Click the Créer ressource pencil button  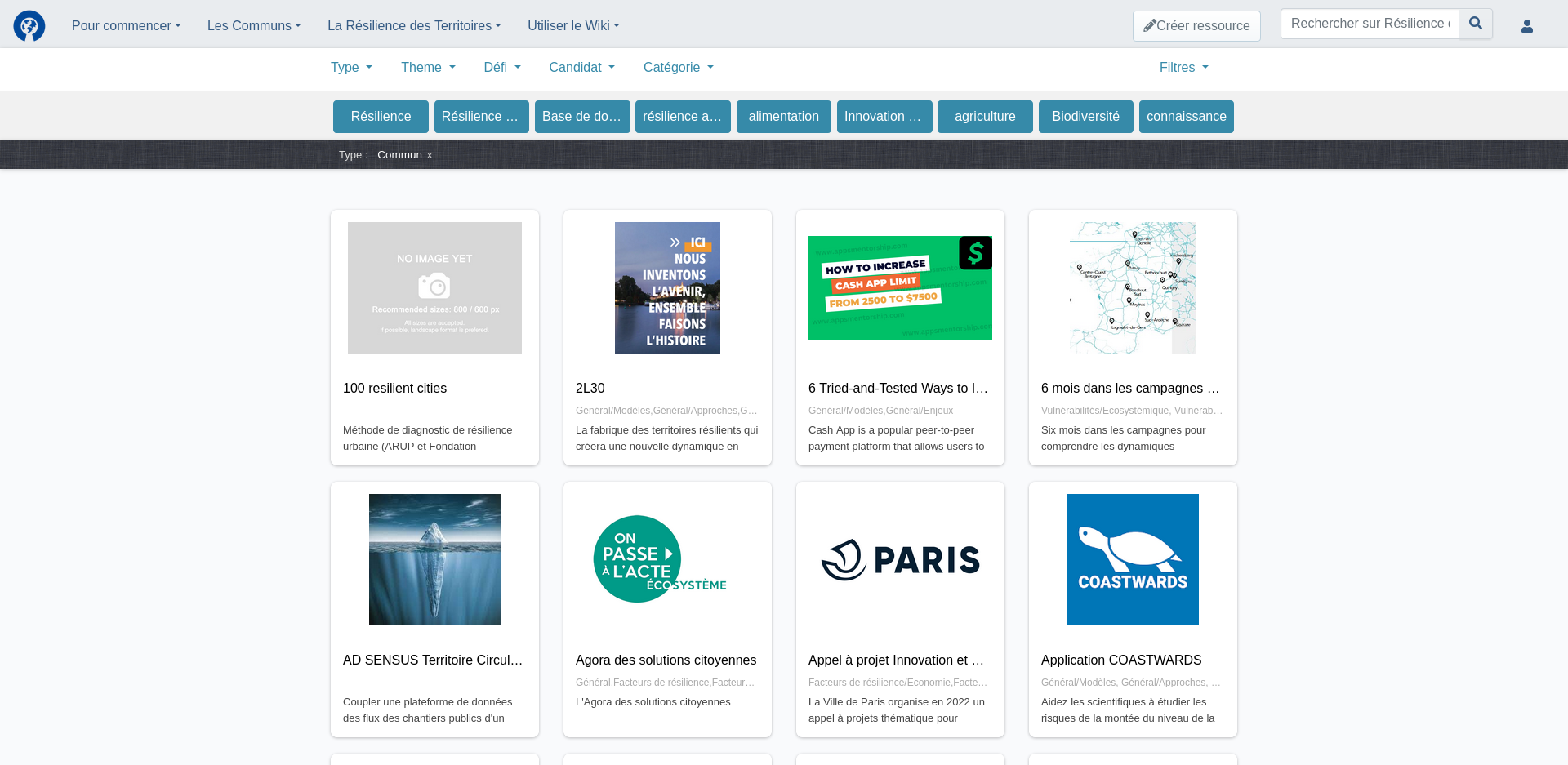click(1196, 26)
